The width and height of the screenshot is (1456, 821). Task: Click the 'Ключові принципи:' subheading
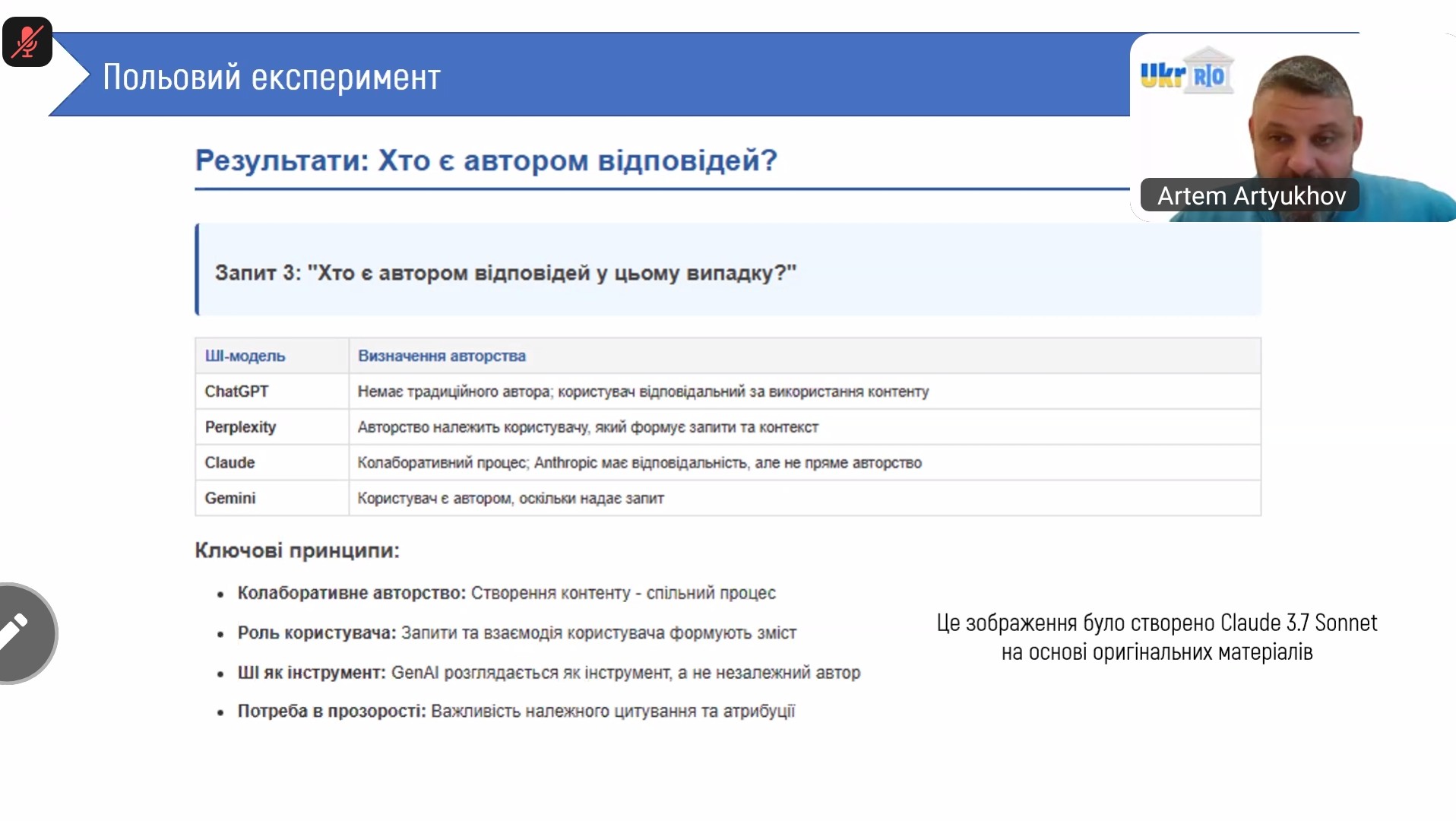(x=297, y=550)
